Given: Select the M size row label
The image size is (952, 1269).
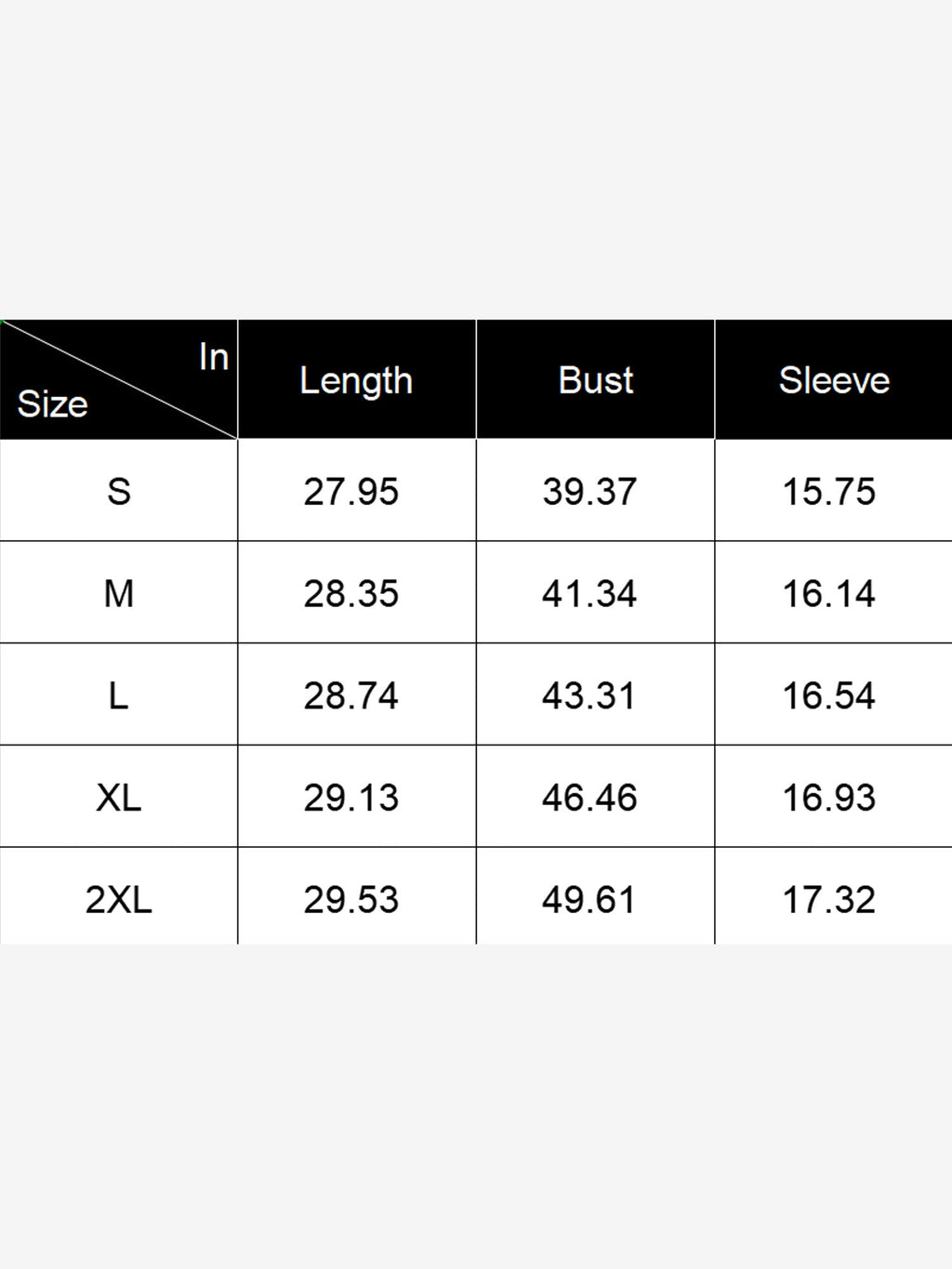Looking at the screenshot, I should (x=118, y=593).
